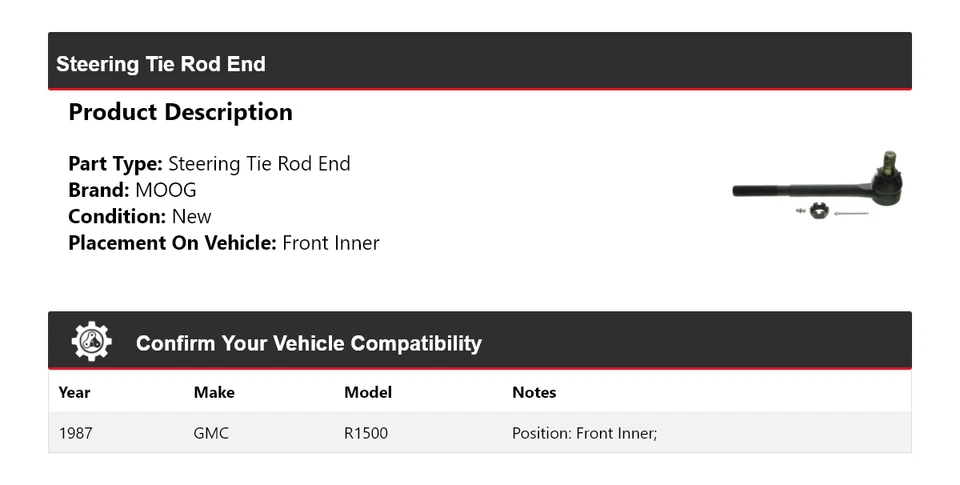Click the Notes column header

click(x=534, y=392)
